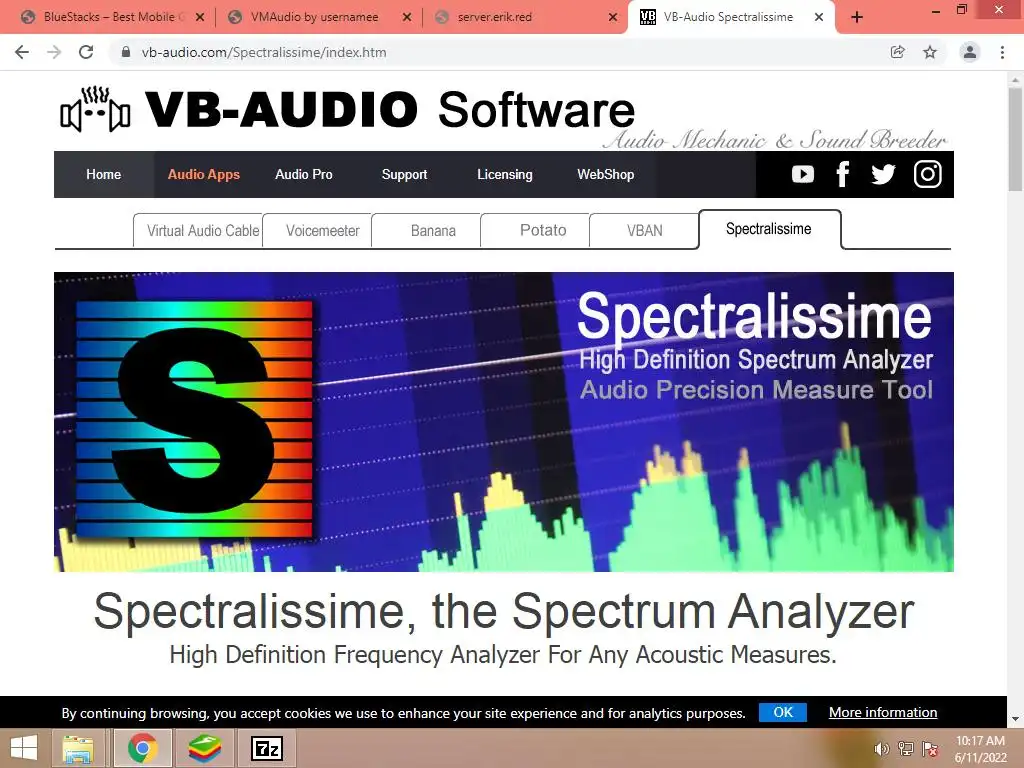
Task: Open More information cookie link
Action: 883,712
